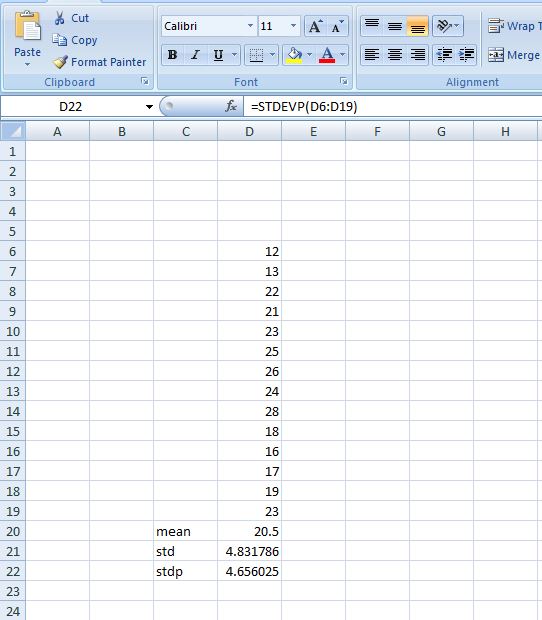Screen dimensions: 542x620
Task: Center text horizontally
Action: pos(395,55)
